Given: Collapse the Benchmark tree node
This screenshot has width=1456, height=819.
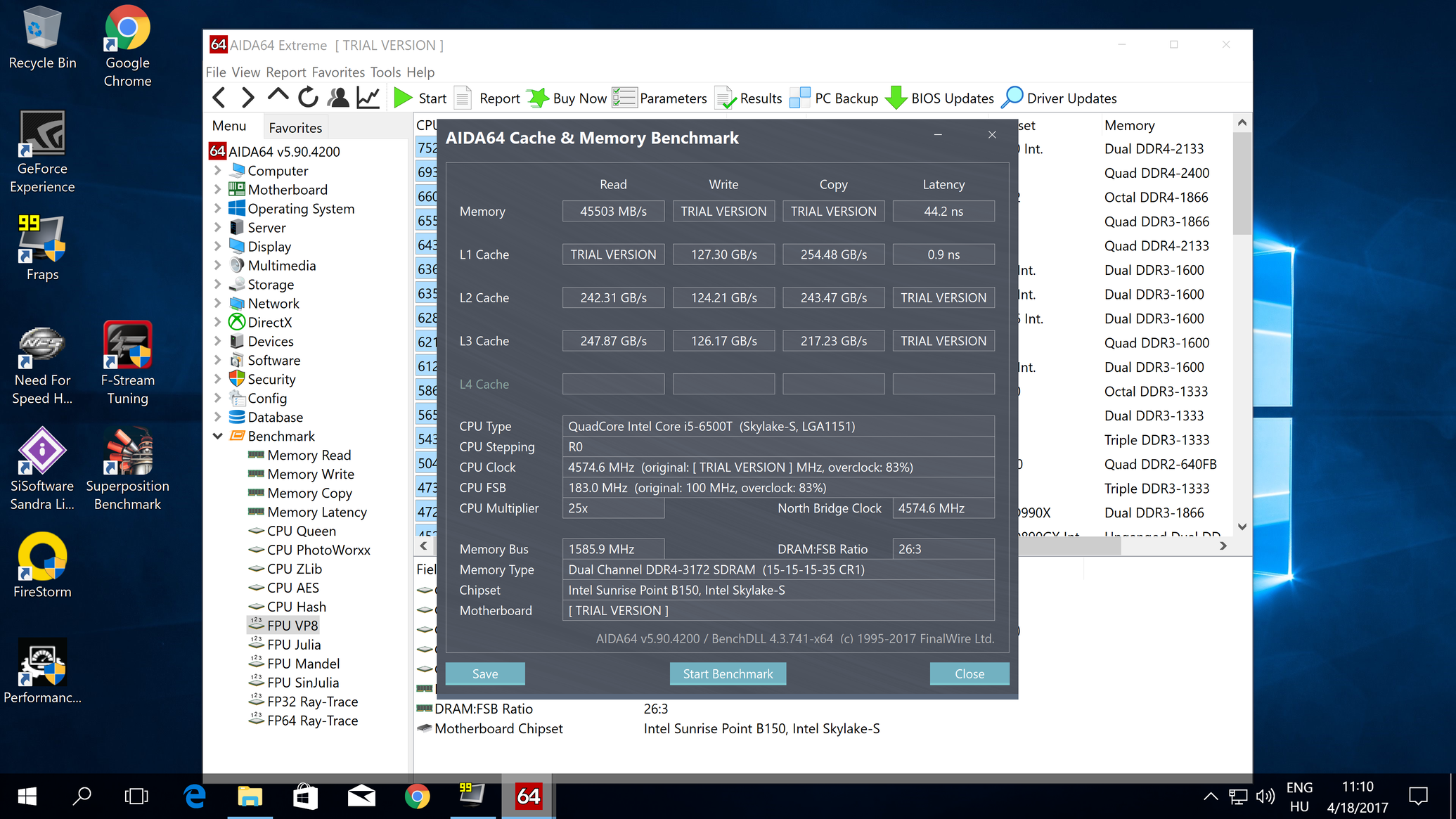Looking at the screenshot, I should tap(217, 437).
